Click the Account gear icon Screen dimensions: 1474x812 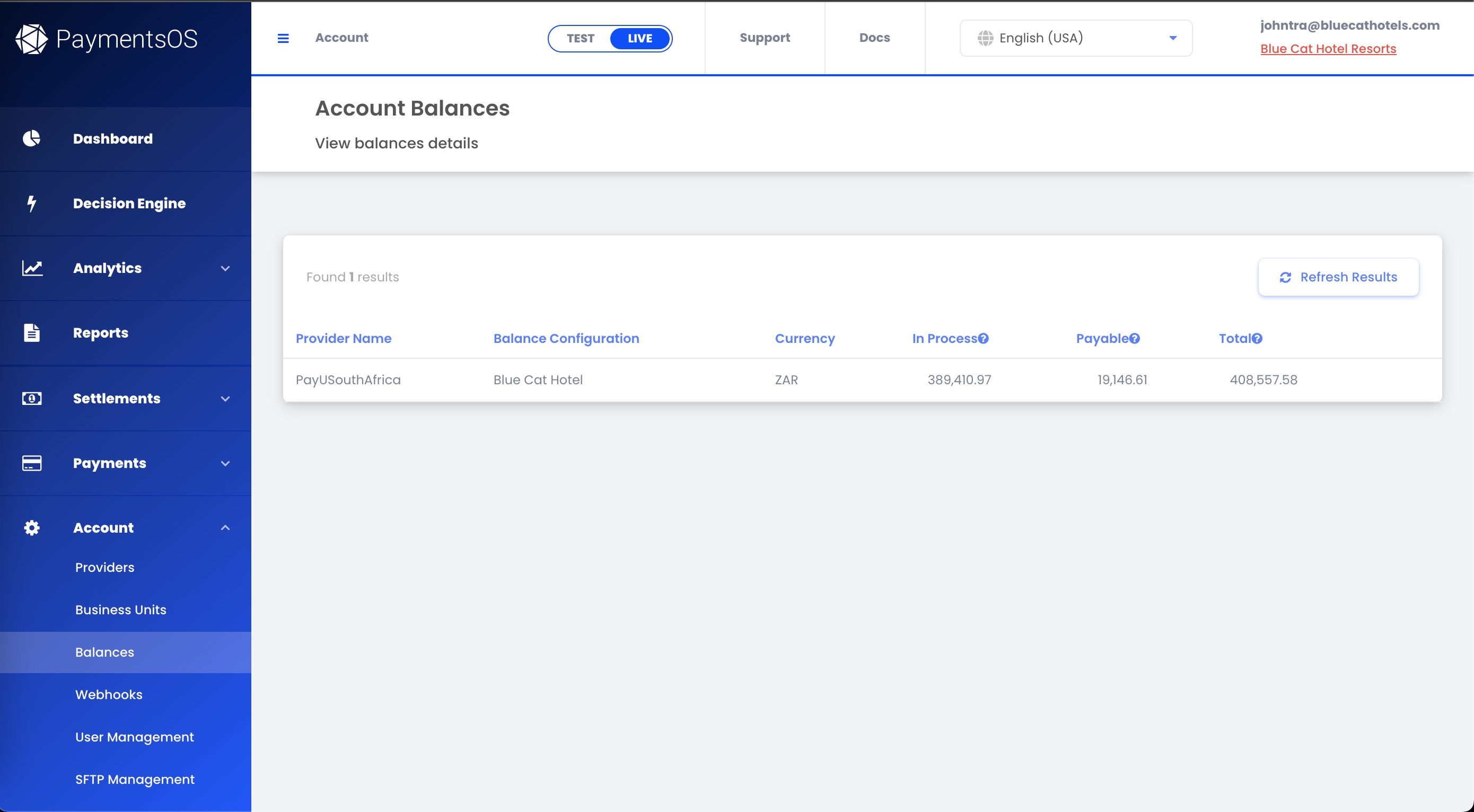tap(31, 528)
